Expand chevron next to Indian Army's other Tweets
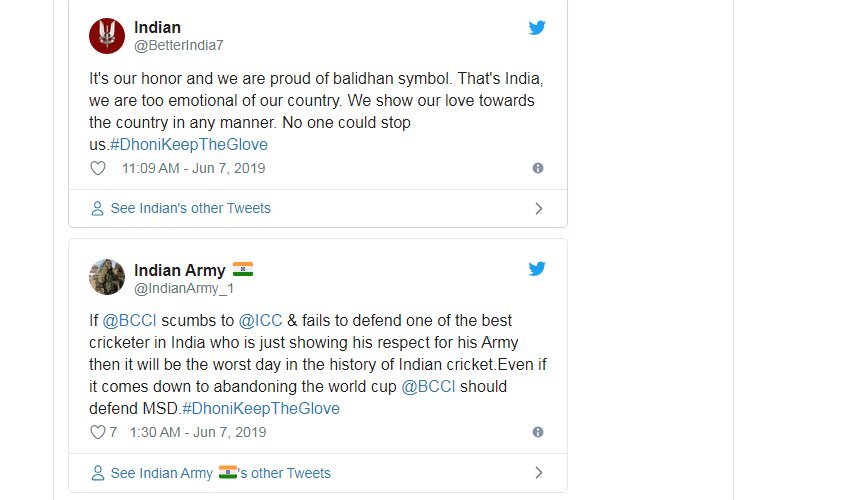Screen dimensions: 846x500 pyautogui.click(x=539, y=473)
